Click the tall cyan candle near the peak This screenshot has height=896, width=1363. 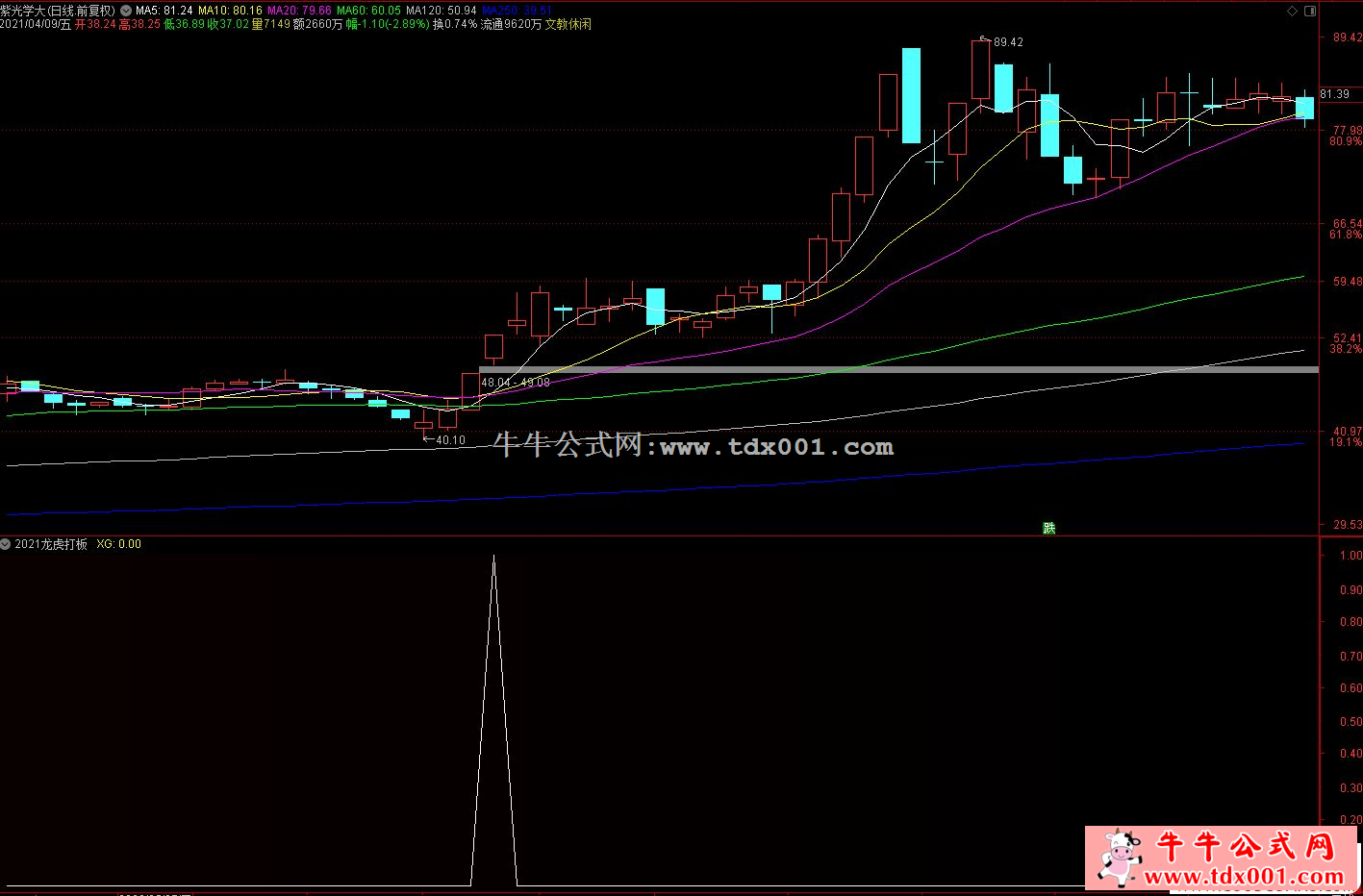click(x=911, y=95)
